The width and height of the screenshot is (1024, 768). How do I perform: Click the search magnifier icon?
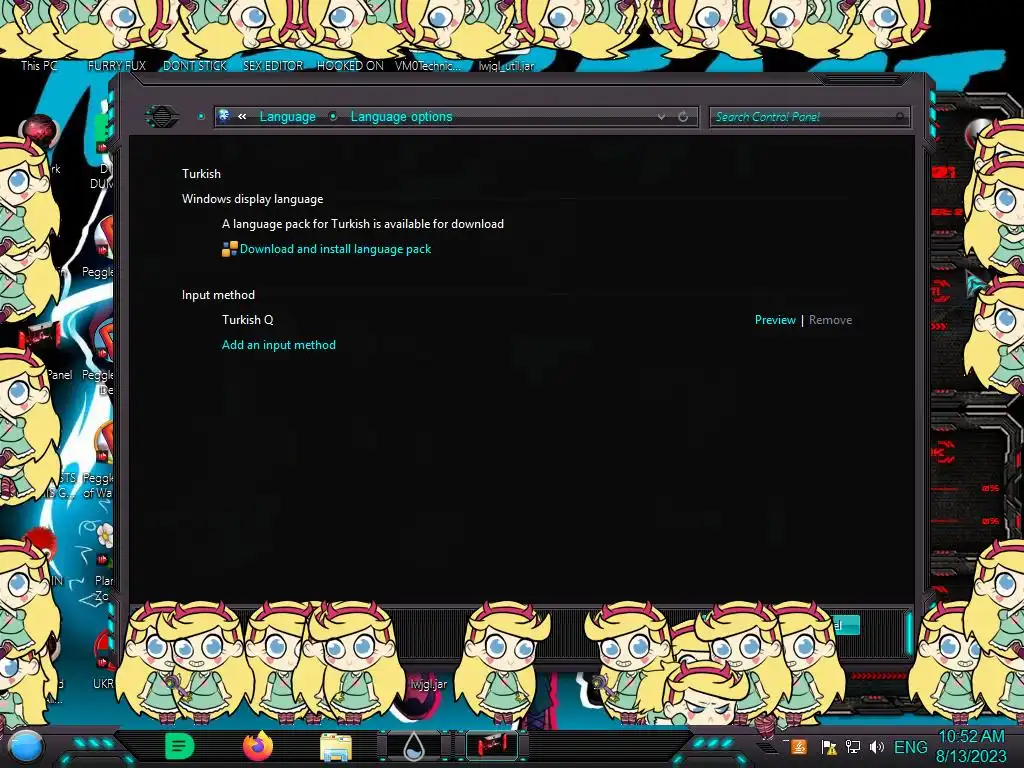(x=899, y=117)
